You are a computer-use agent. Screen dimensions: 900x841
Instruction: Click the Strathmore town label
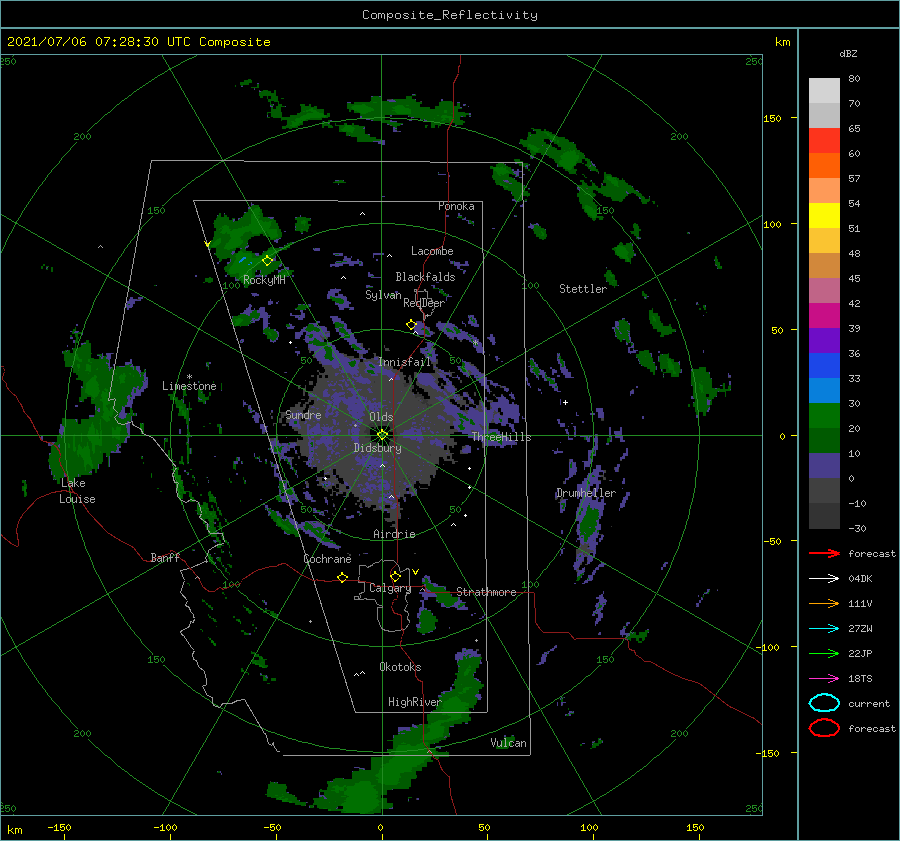tap(487, 592)
